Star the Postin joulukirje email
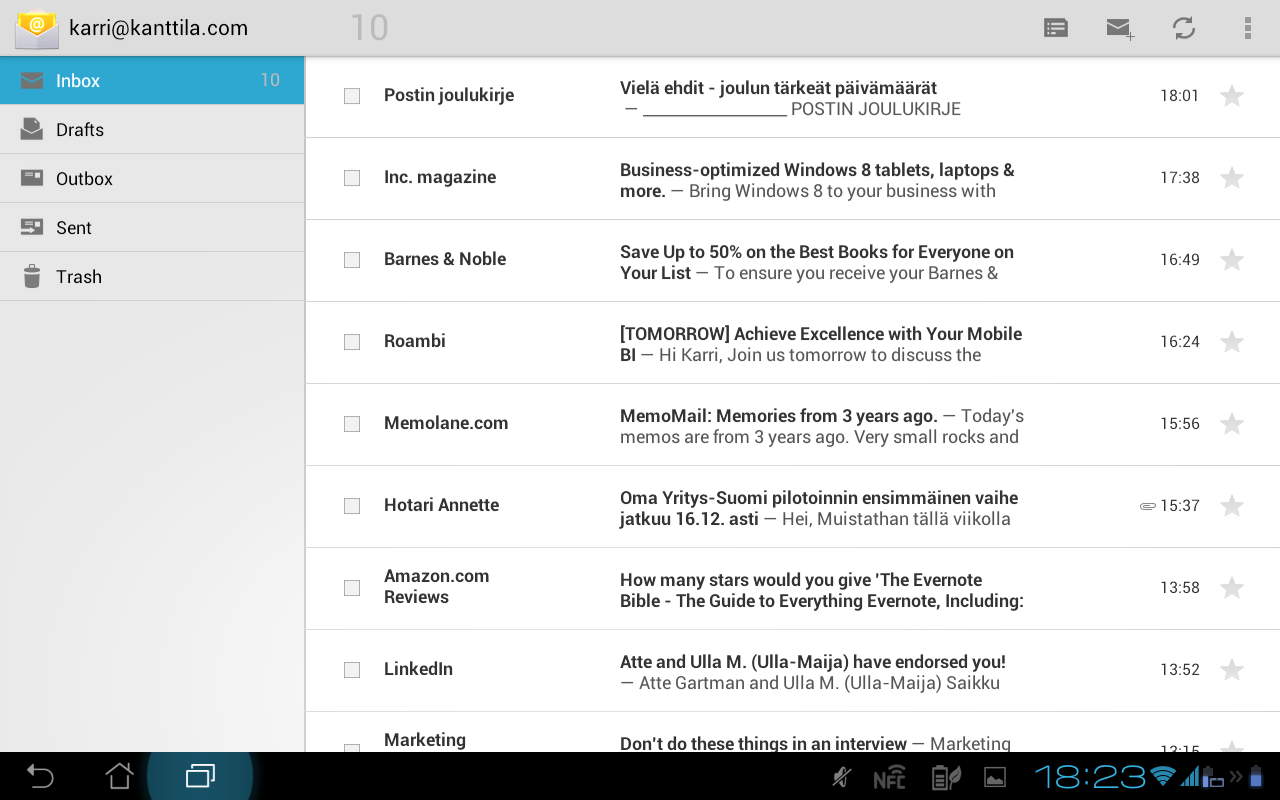Viewport: 1280px width, 800px height. 1232,96
